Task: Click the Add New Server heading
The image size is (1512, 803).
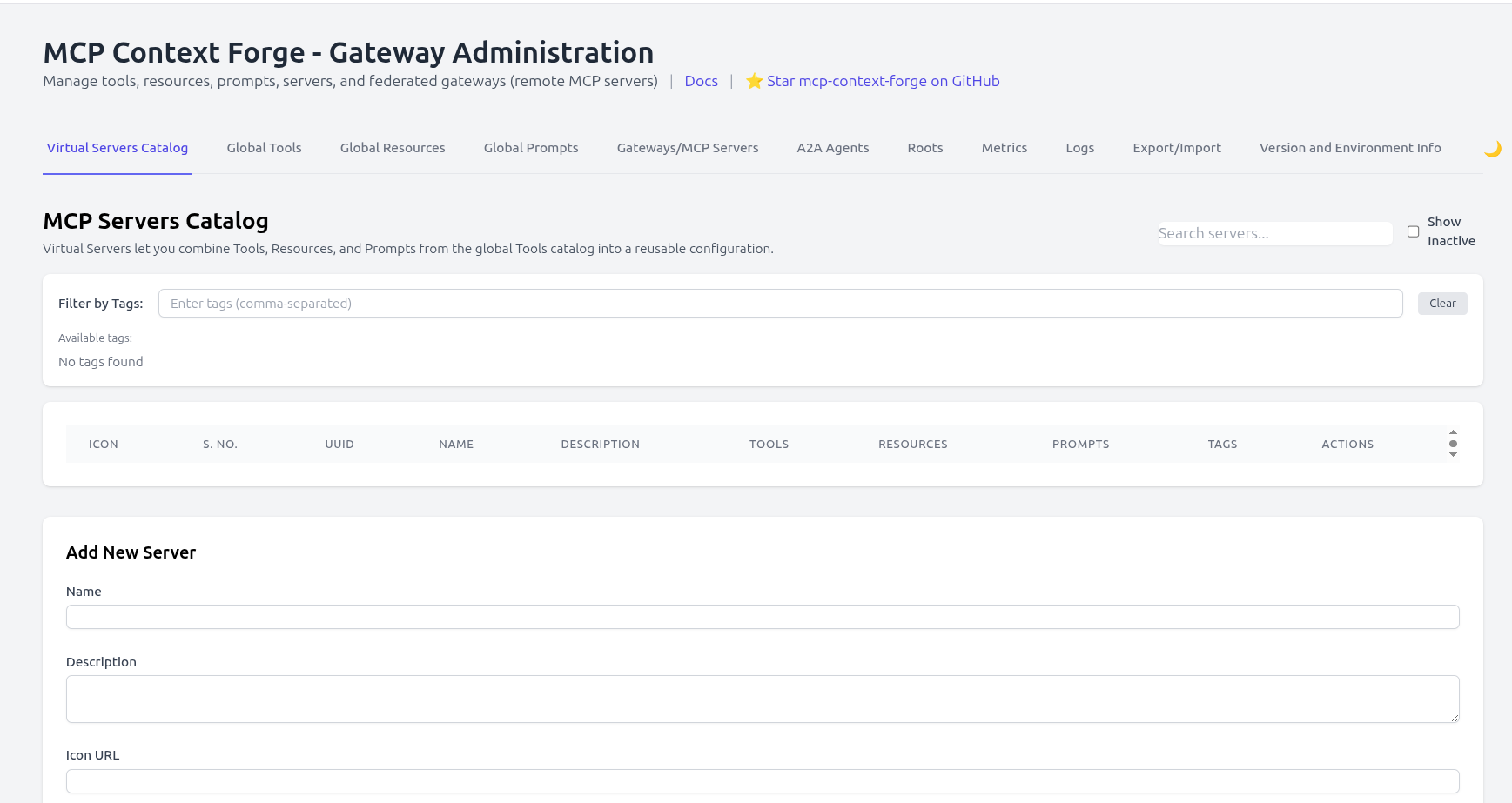Action: (131, 552)
